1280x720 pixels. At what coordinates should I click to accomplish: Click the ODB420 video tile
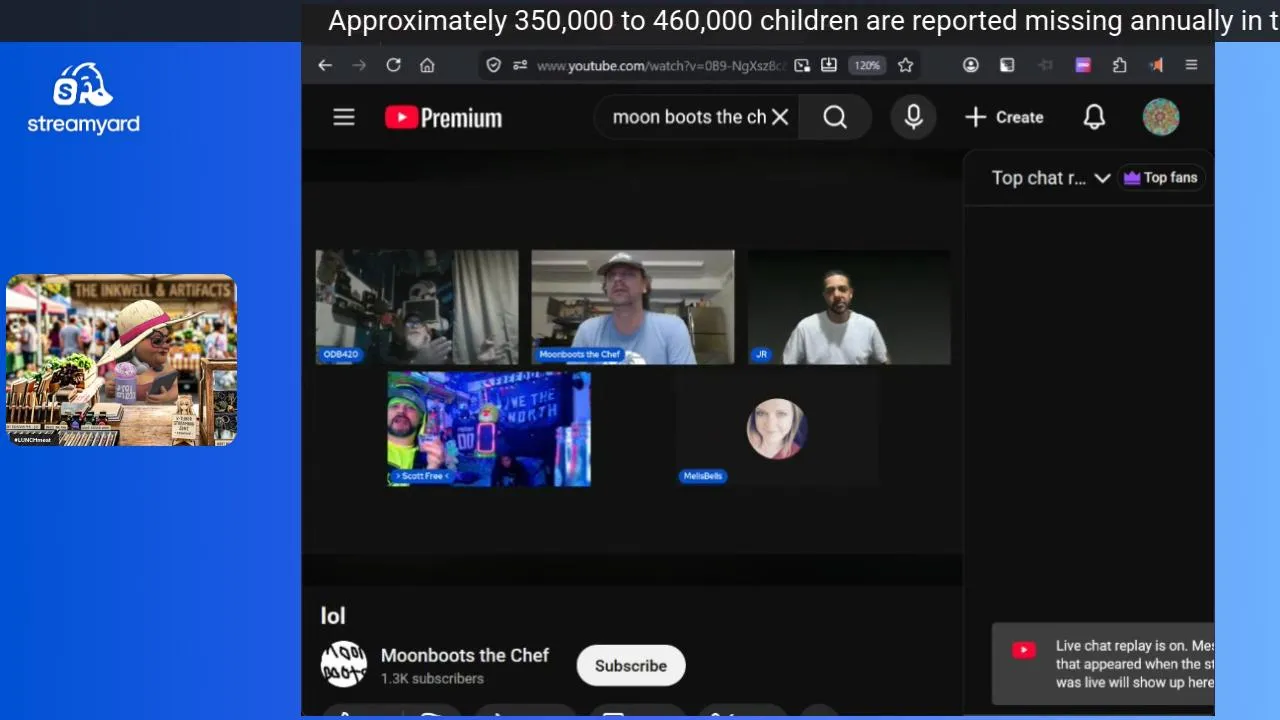pyautogui.click(x=417, y=307)
